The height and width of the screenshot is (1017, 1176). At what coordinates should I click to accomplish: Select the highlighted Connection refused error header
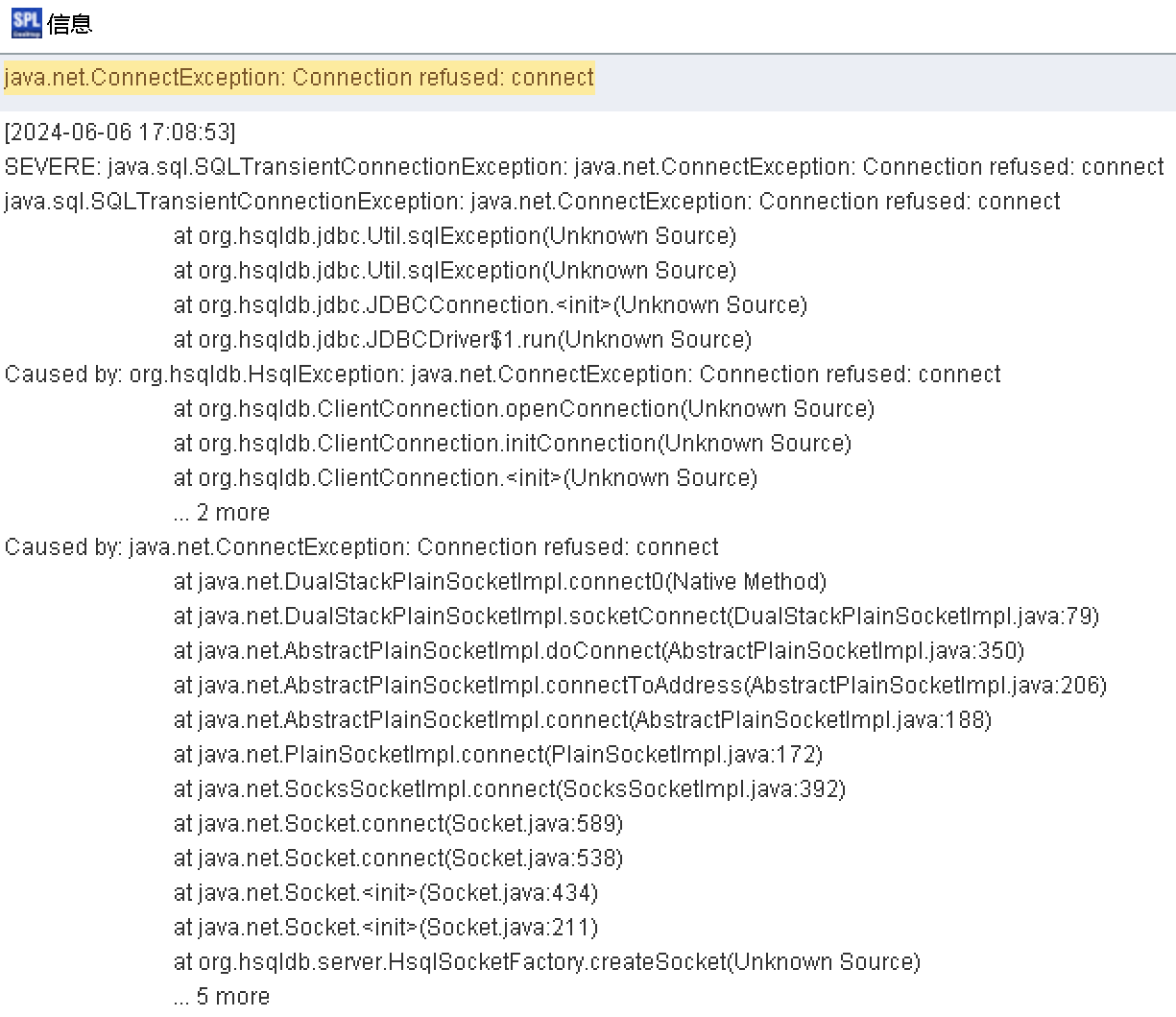(x=300, y=78)
